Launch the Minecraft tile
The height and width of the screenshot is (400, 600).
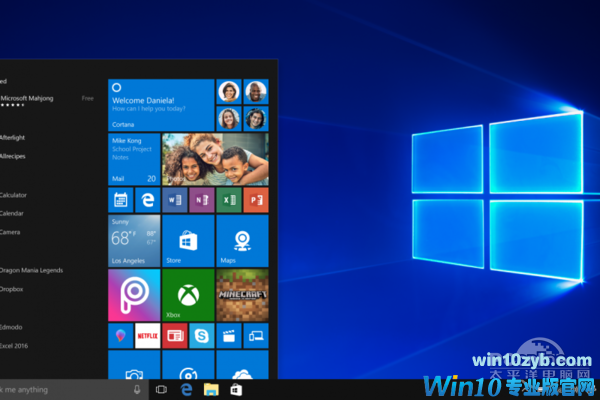pyautogui.click(x=243, y=295)
